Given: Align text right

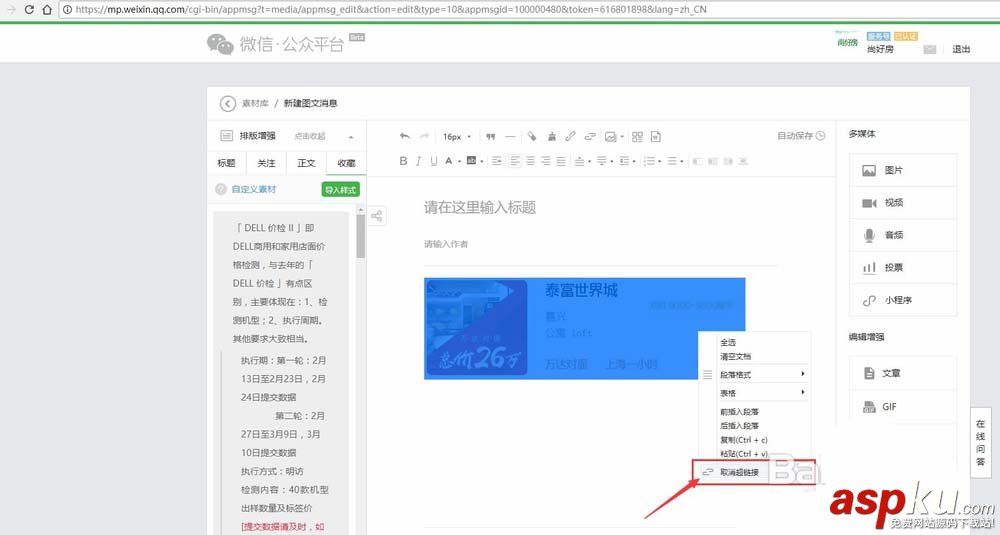Looking at the screenshot, I should point(546,161).
